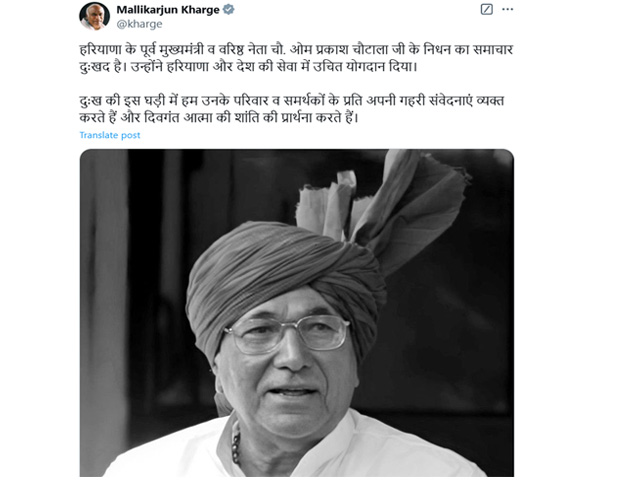Viewport: 640px width, 480px height.
Task: Click the eyeglasses in the portrait
Action: pos(287,334)
